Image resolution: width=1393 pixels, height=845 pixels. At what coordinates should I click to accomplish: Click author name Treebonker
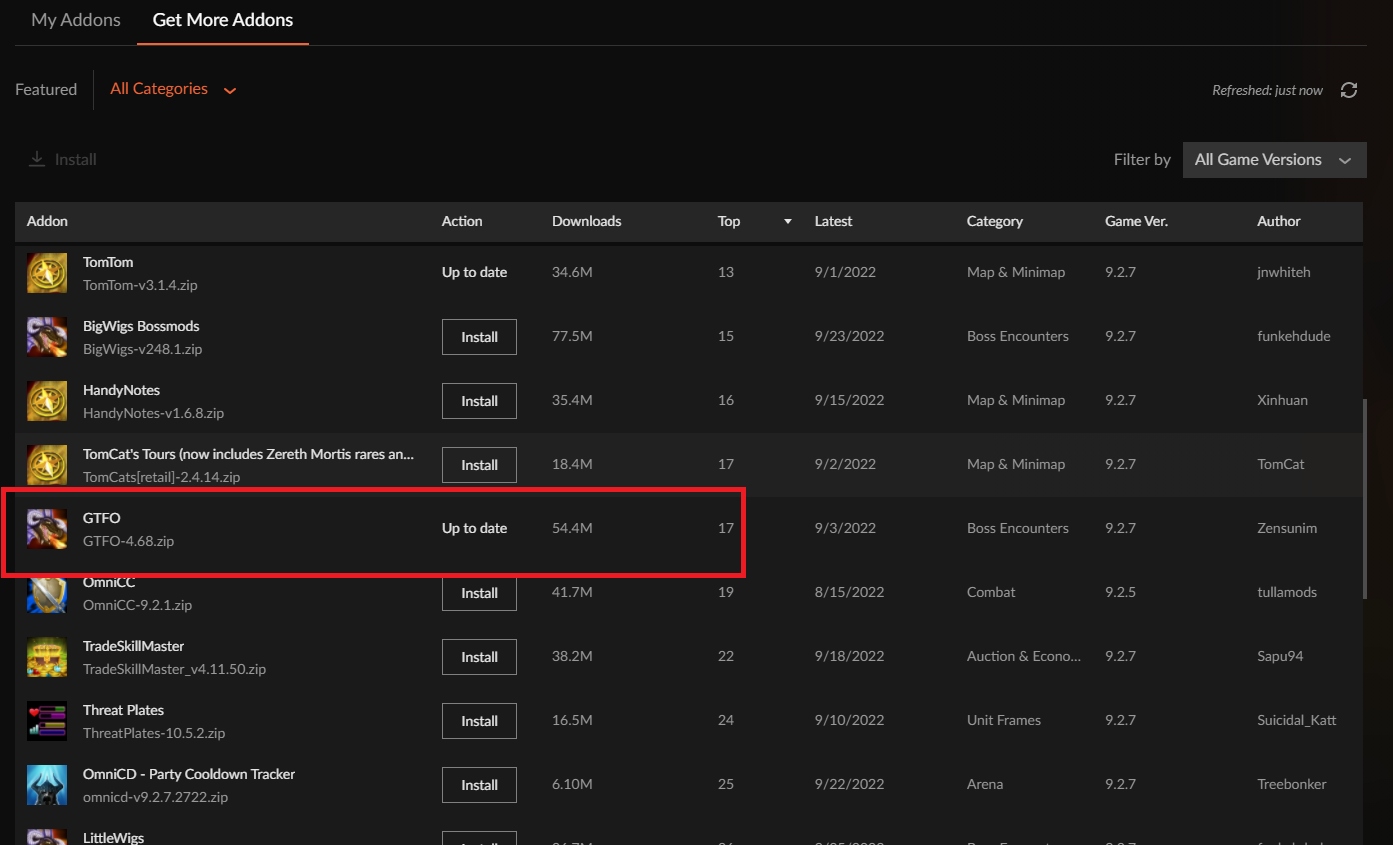(1292, 784)
